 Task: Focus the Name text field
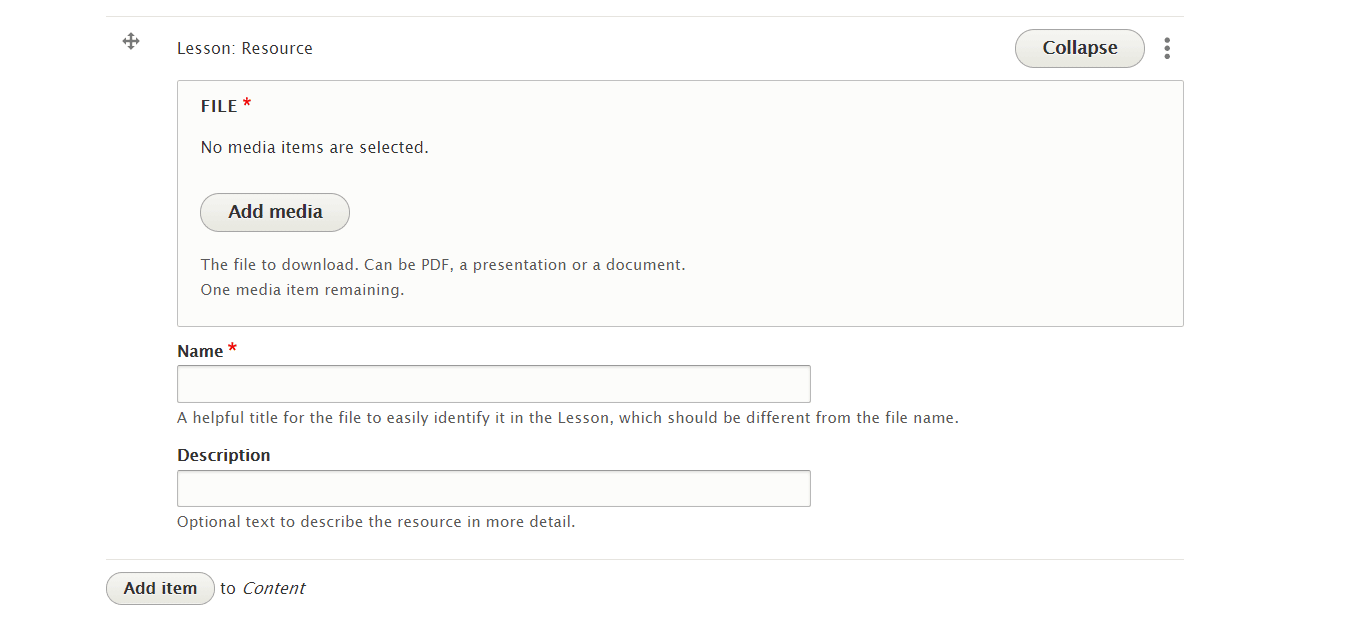click(x=493, y=384)
